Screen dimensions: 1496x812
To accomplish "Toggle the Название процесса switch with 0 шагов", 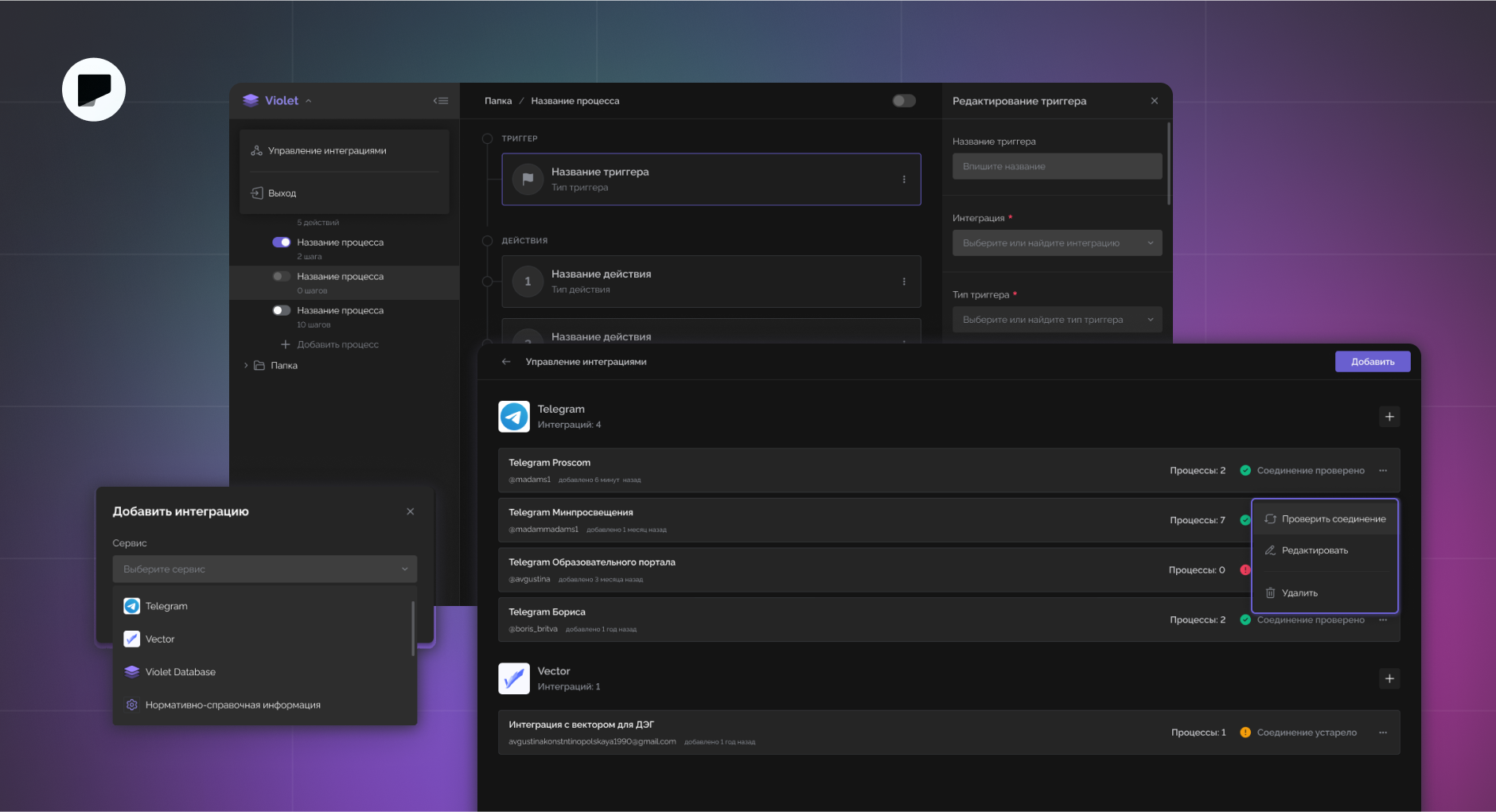I will pyautogui.click(x=282, y=277).
